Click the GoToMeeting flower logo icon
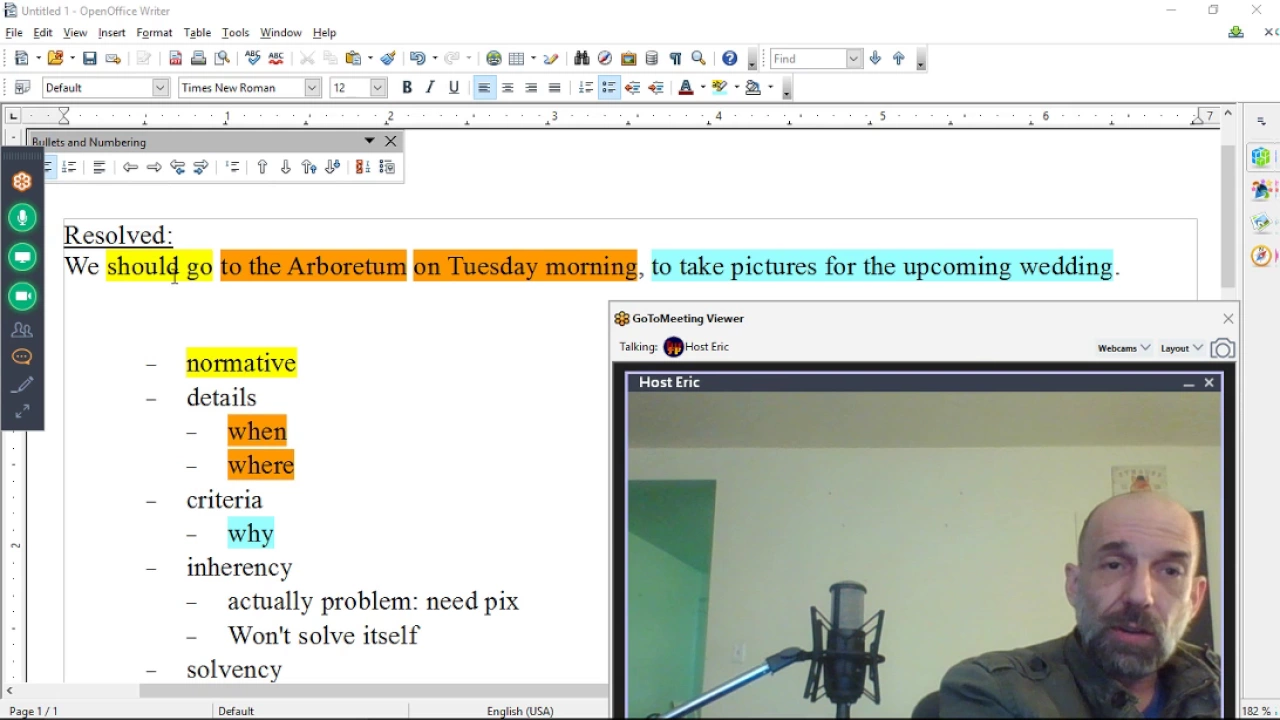 pos(22,182)
